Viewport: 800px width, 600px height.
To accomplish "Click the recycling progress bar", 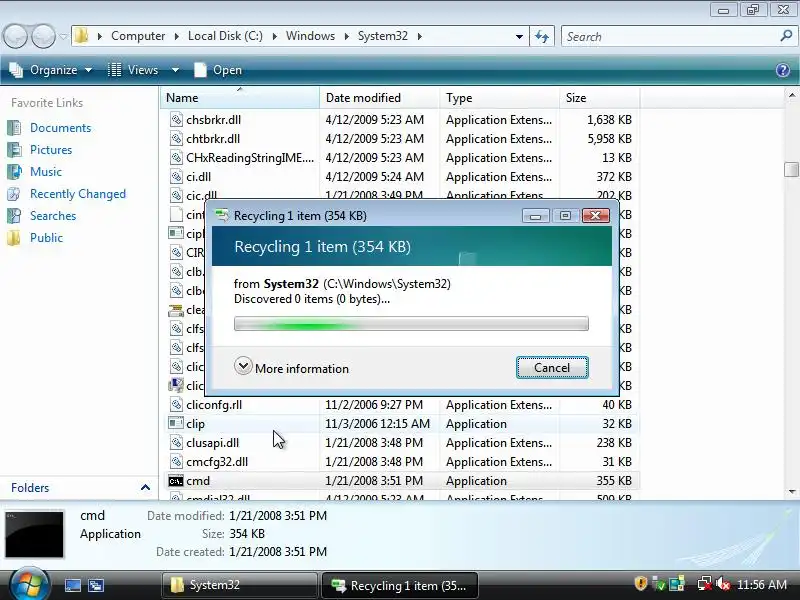I will coord(411,323).
